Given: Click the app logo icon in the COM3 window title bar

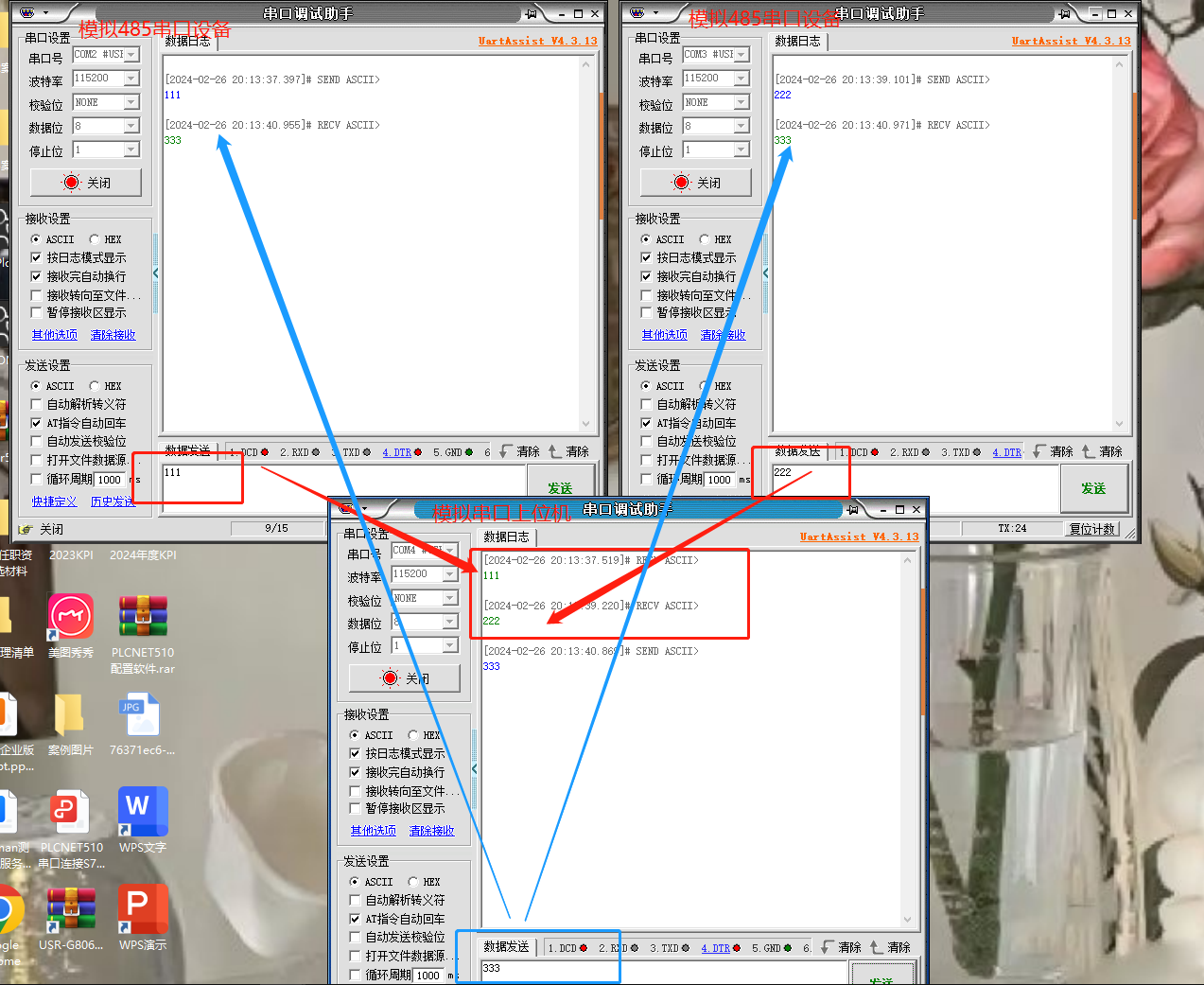Looking at the screenshot, I should (638, 13).
